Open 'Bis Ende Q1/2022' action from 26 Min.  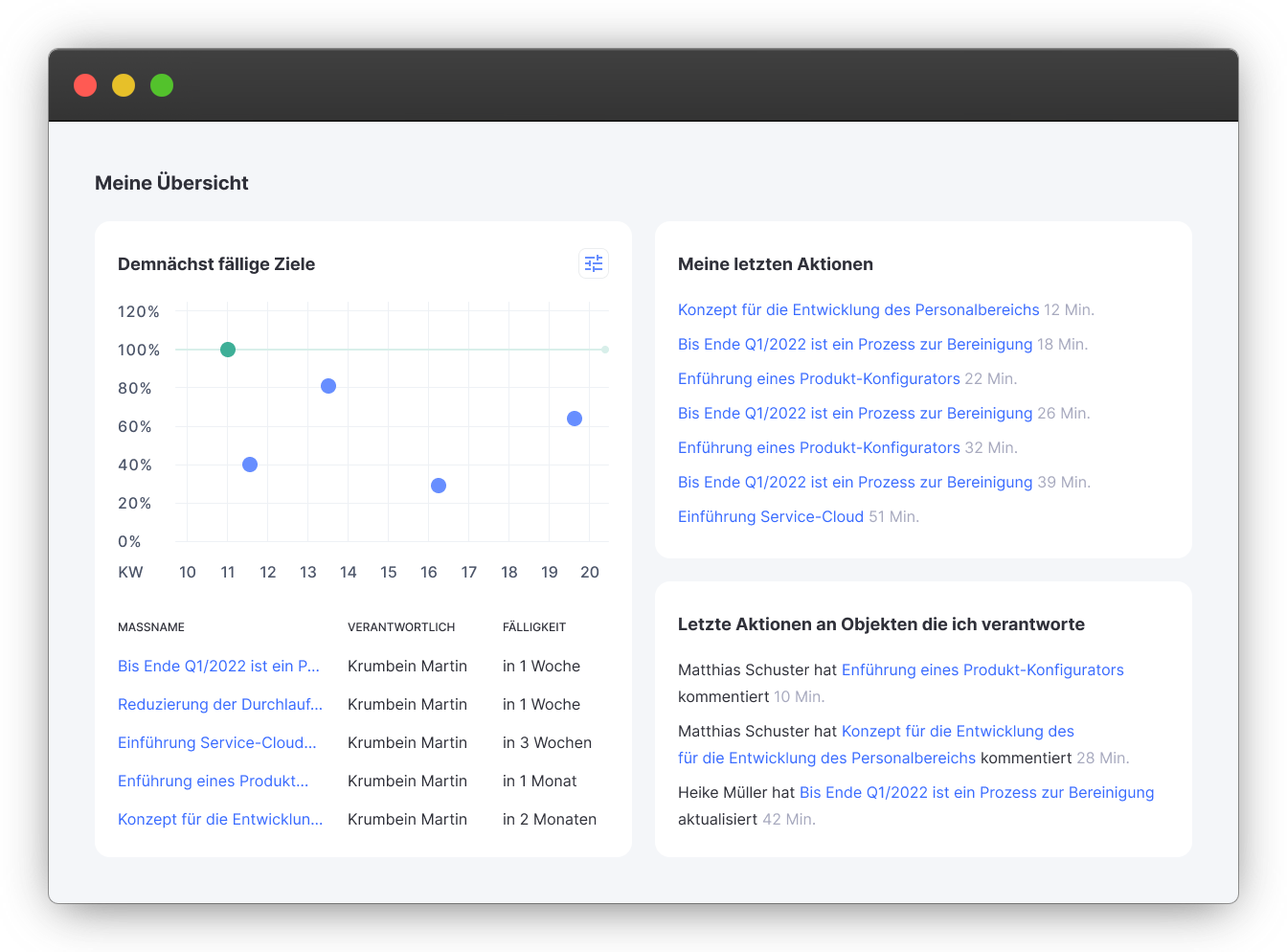pyautogui.click(x=855, y=413)
